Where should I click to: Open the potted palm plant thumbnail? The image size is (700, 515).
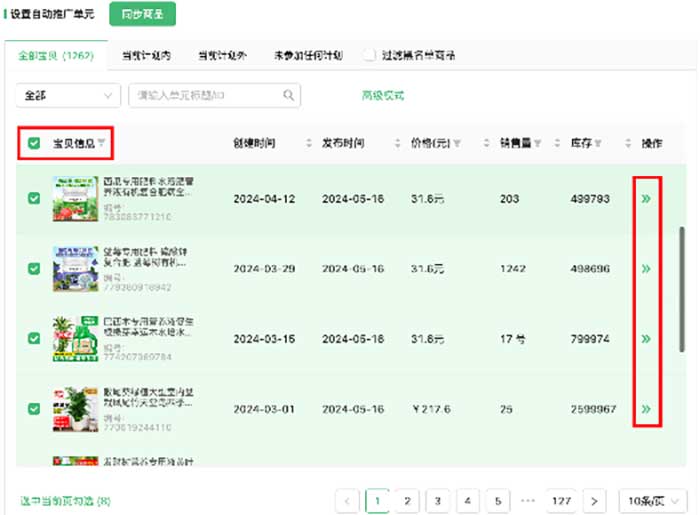coord(75,409)
